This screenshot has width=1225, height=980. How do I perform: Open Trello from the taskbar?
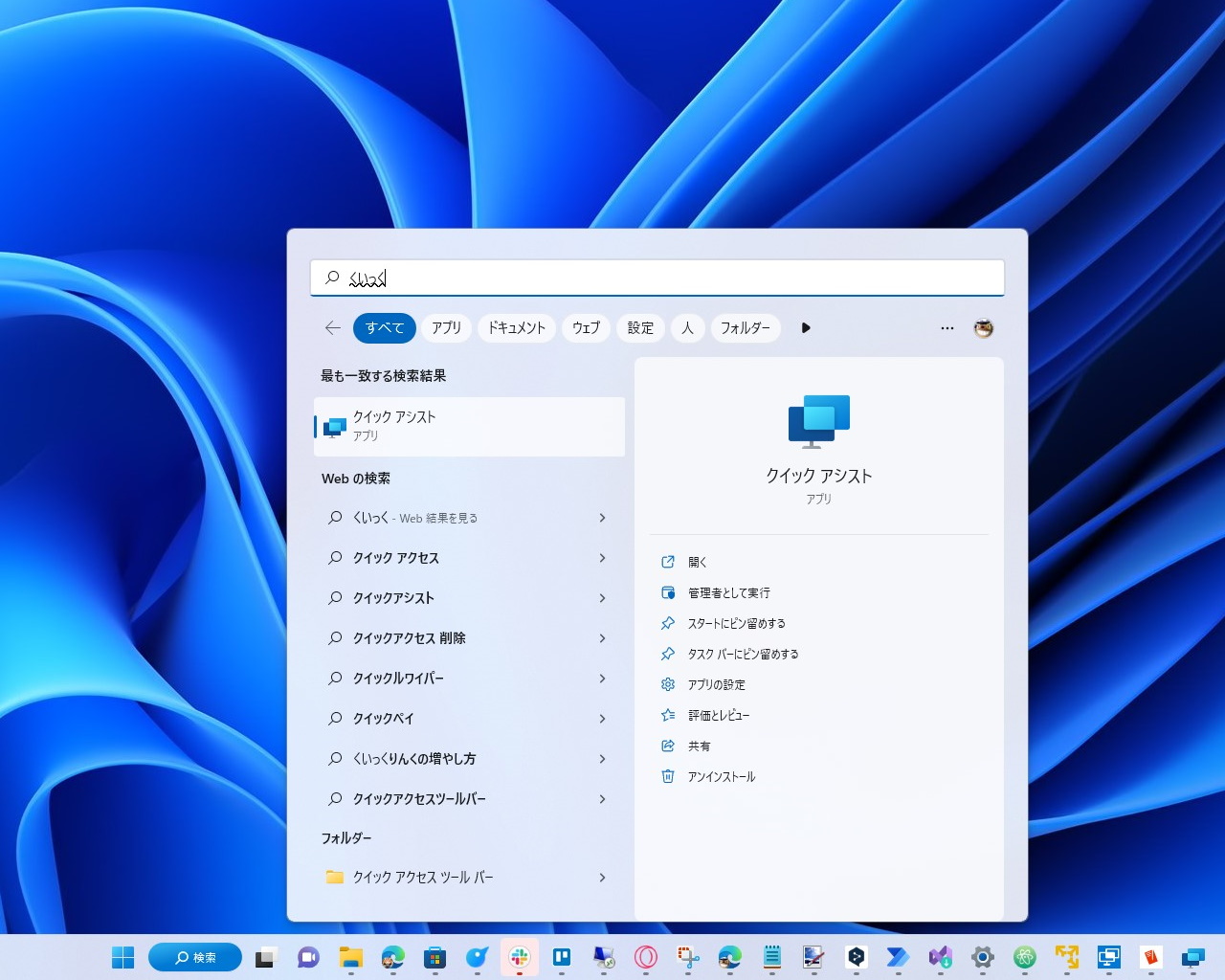(x=563, y=957)
